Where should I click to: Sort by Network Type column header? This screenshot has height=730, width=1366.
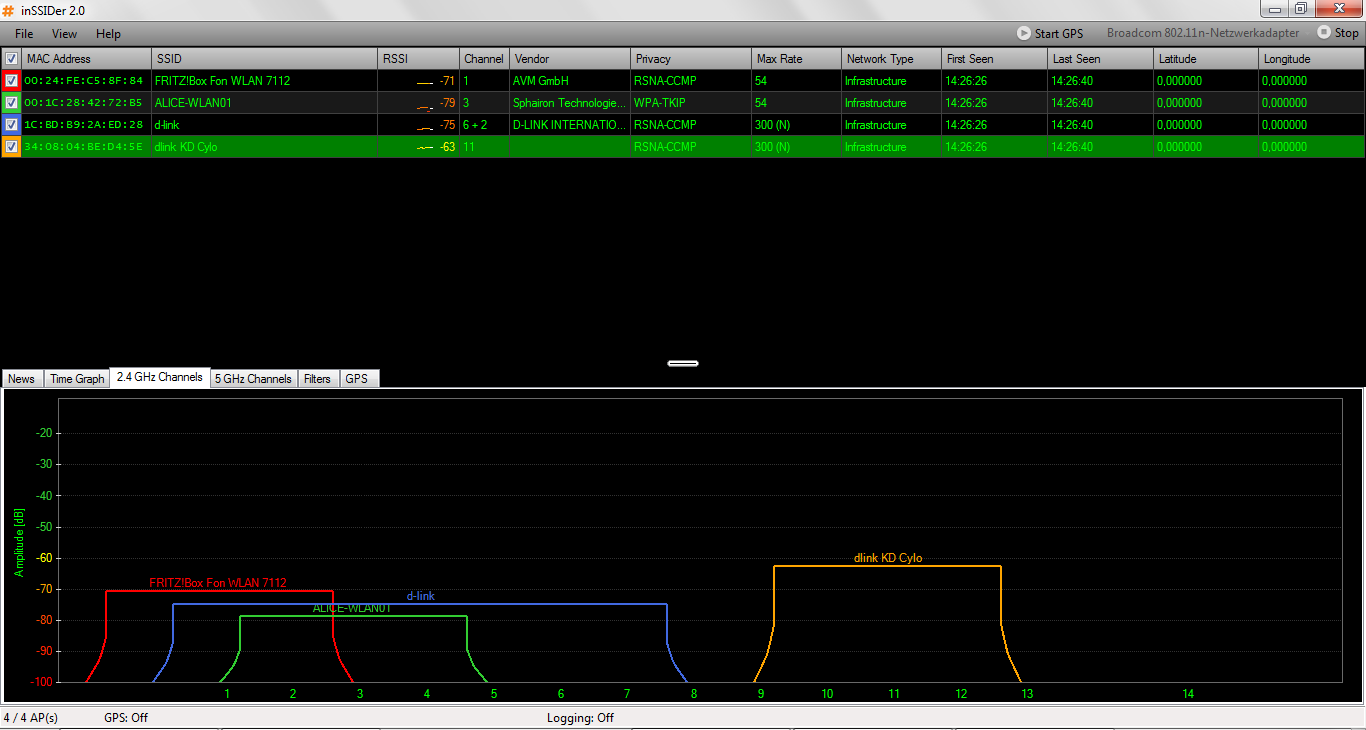pos(891,59)
